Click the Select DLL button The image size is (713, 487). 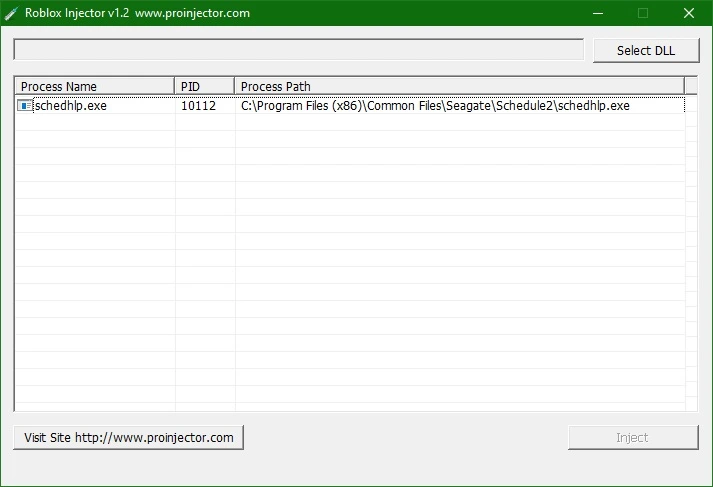646,50
